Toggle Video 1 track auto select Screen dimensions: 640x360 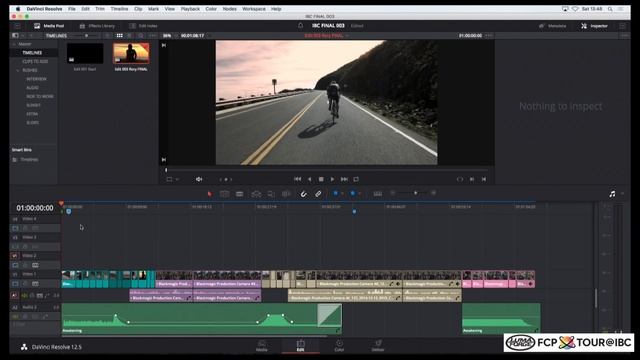pos(16,283)
